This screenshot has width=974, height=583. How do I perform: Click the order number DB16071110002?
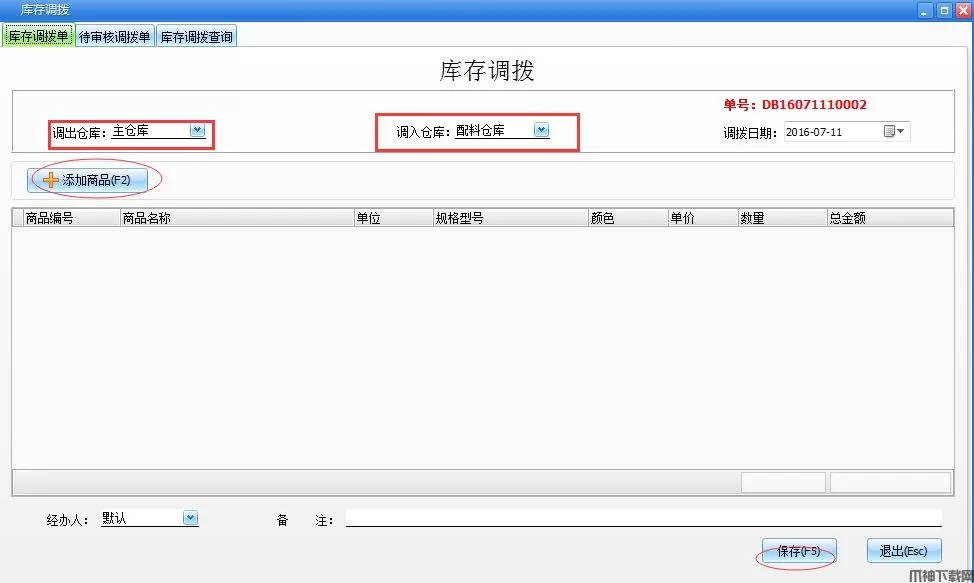tap(814, 104)
